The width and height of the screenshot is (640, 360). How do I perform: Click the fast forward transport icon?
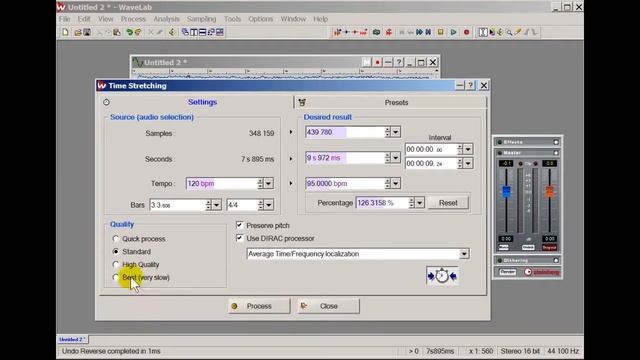click(419, 32)
